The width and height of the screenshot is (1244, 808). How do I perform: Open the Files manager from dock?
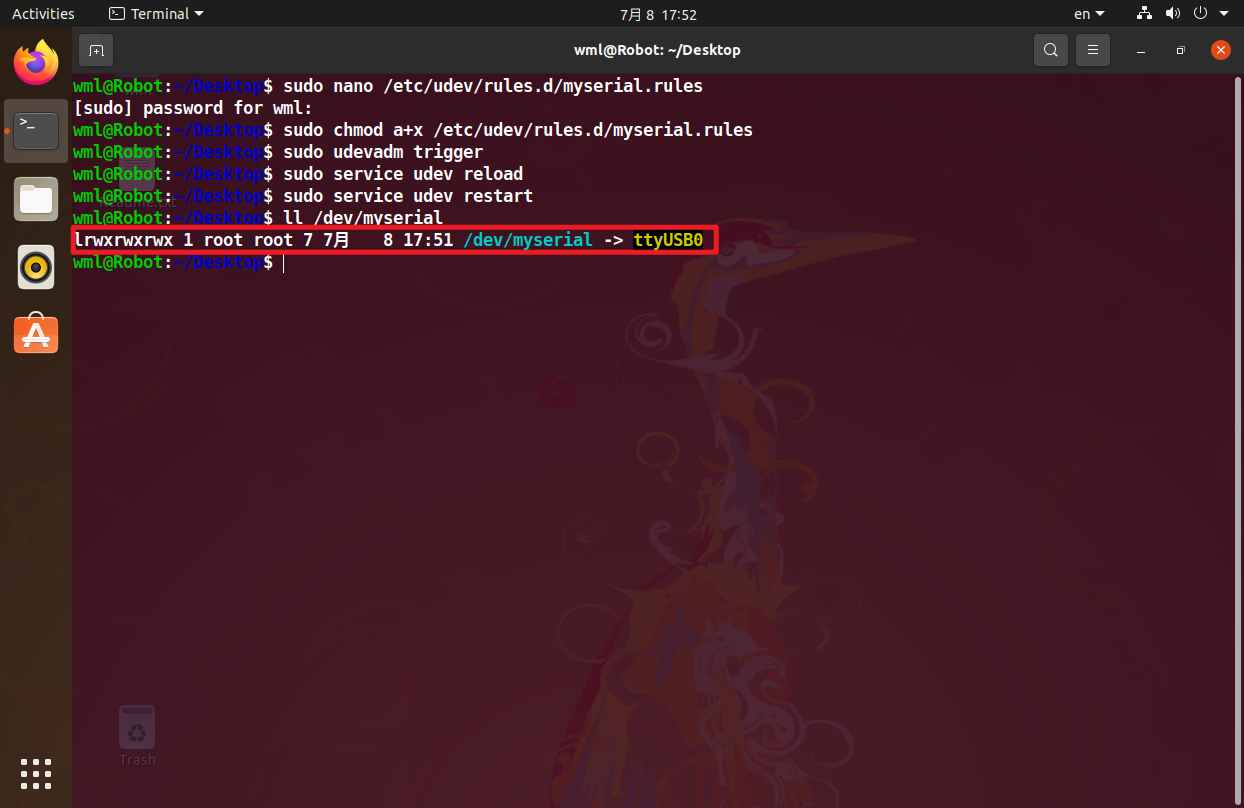coord(36,199)
